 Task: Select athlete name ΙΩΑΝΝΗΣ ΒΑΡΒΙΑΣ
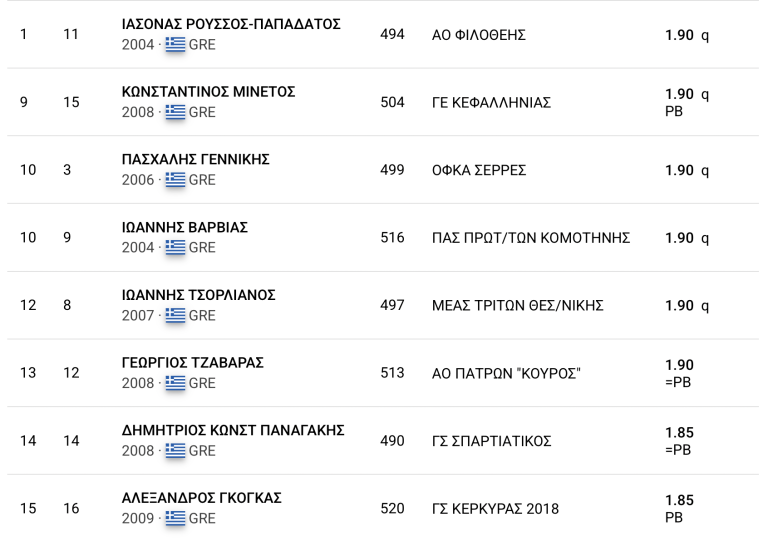tap(185, 227)
